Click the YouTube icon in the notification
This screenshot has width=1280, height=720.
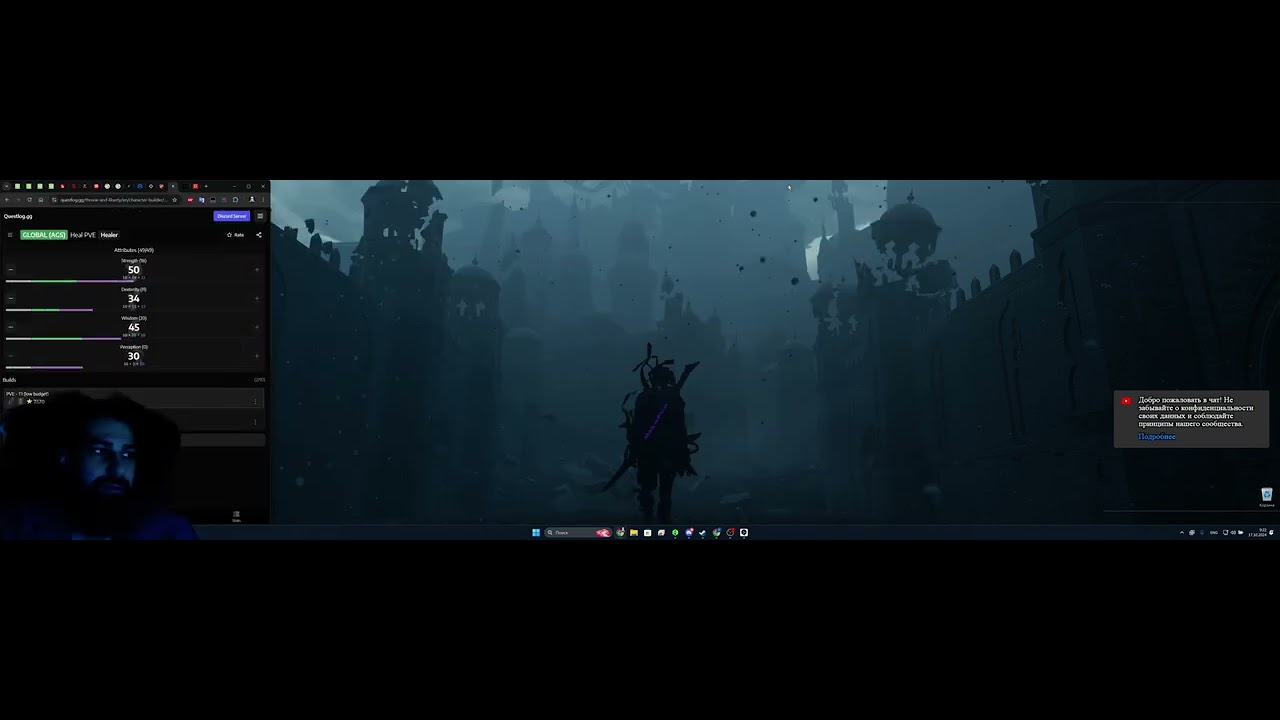(1126, 401)
